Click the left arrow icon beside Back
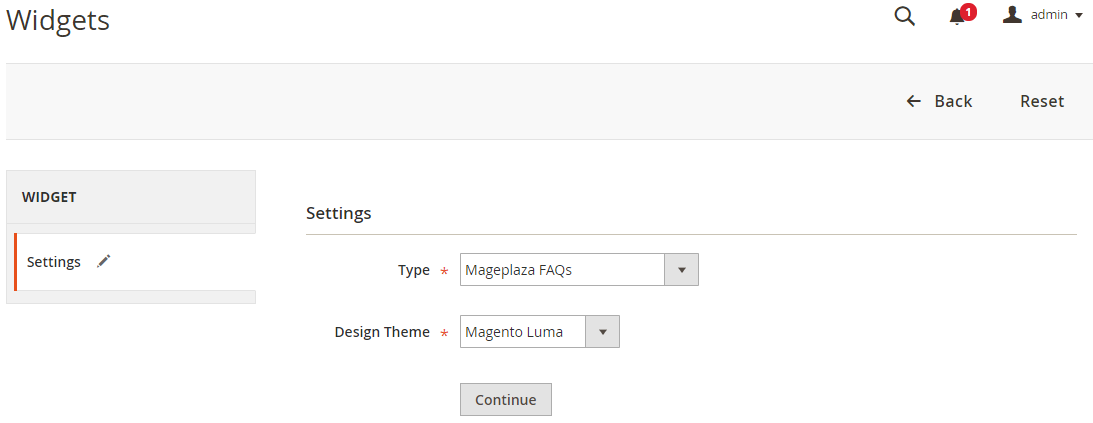 (x=913, y=101)
